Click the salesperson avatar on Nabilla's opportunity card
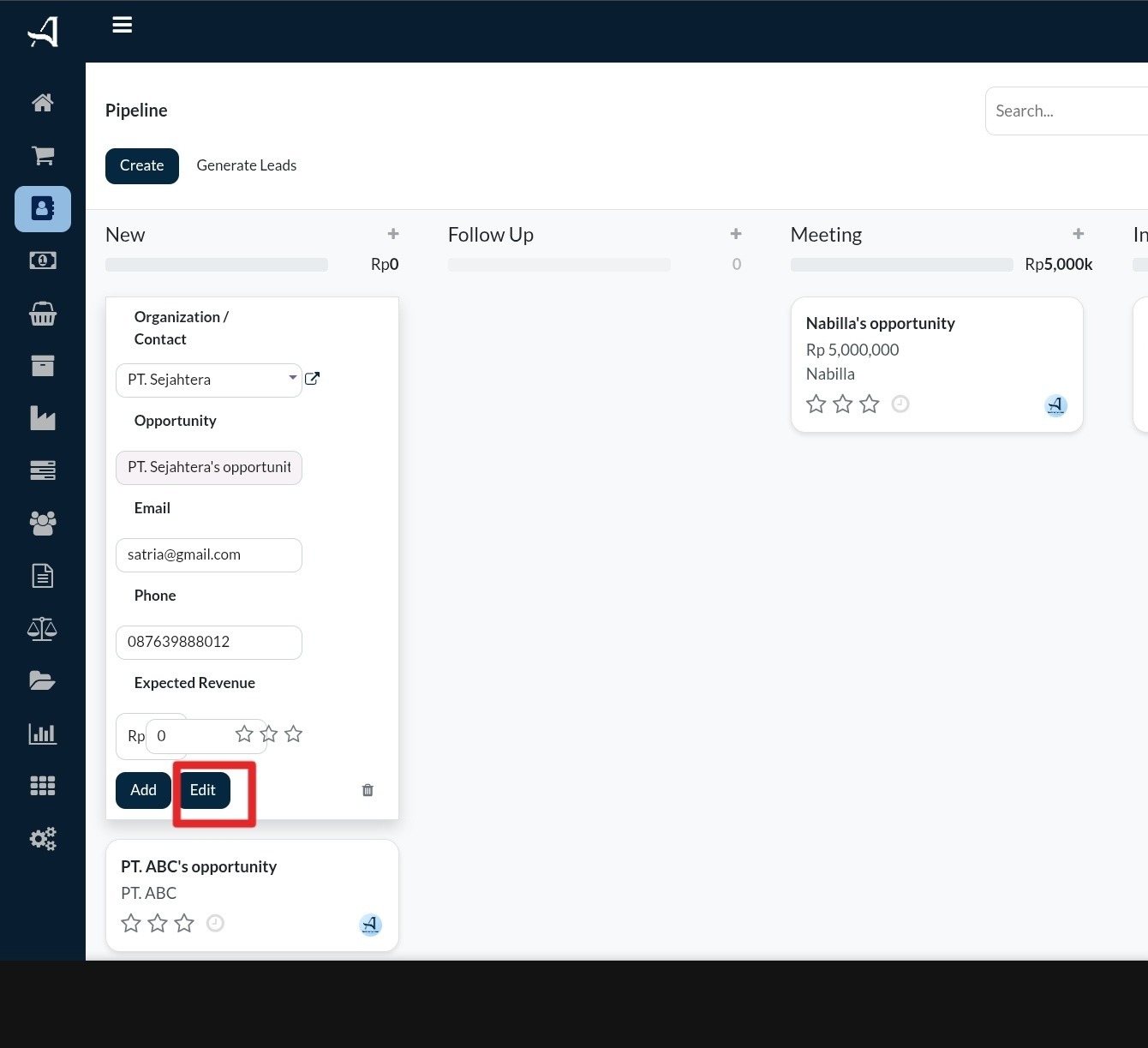The height and width of the screenshot is (1048, 1148). 1055,405
